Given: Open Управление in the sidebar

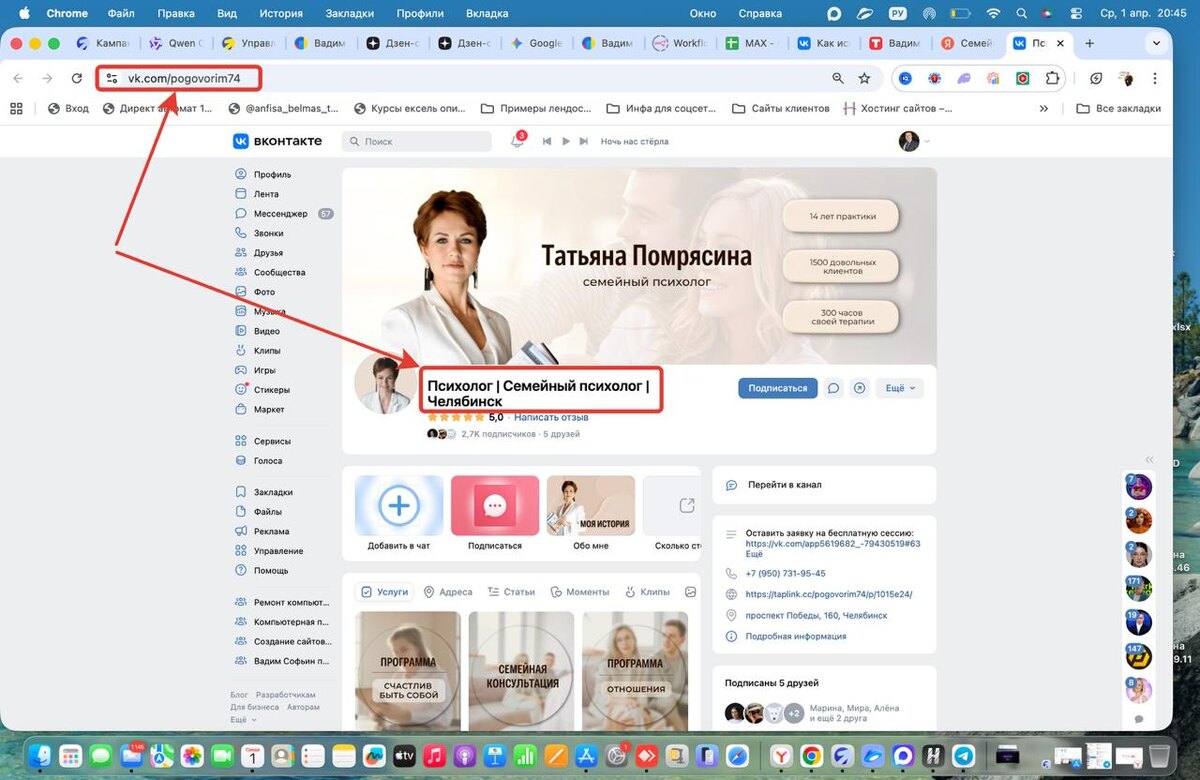Looking at the screenshot, I should coord(270,551).
